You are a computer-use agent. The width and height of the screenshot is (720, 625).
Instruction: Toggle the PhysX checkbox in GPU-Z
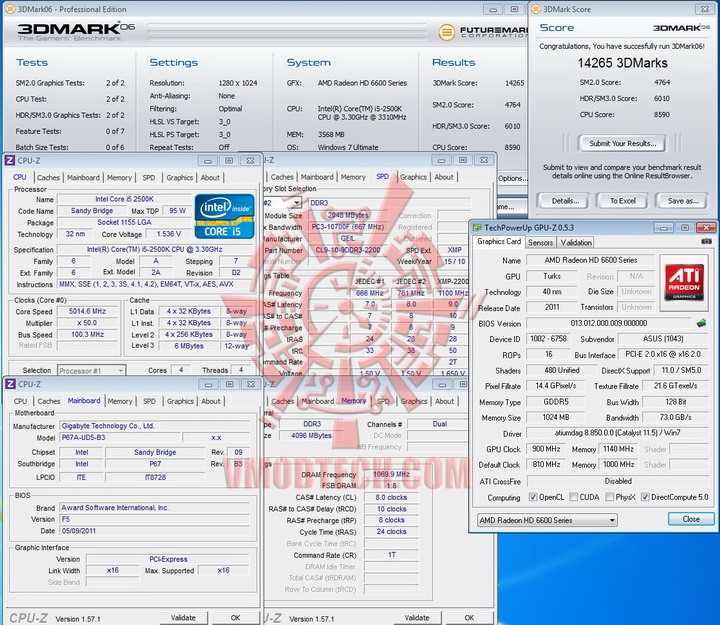609,497
